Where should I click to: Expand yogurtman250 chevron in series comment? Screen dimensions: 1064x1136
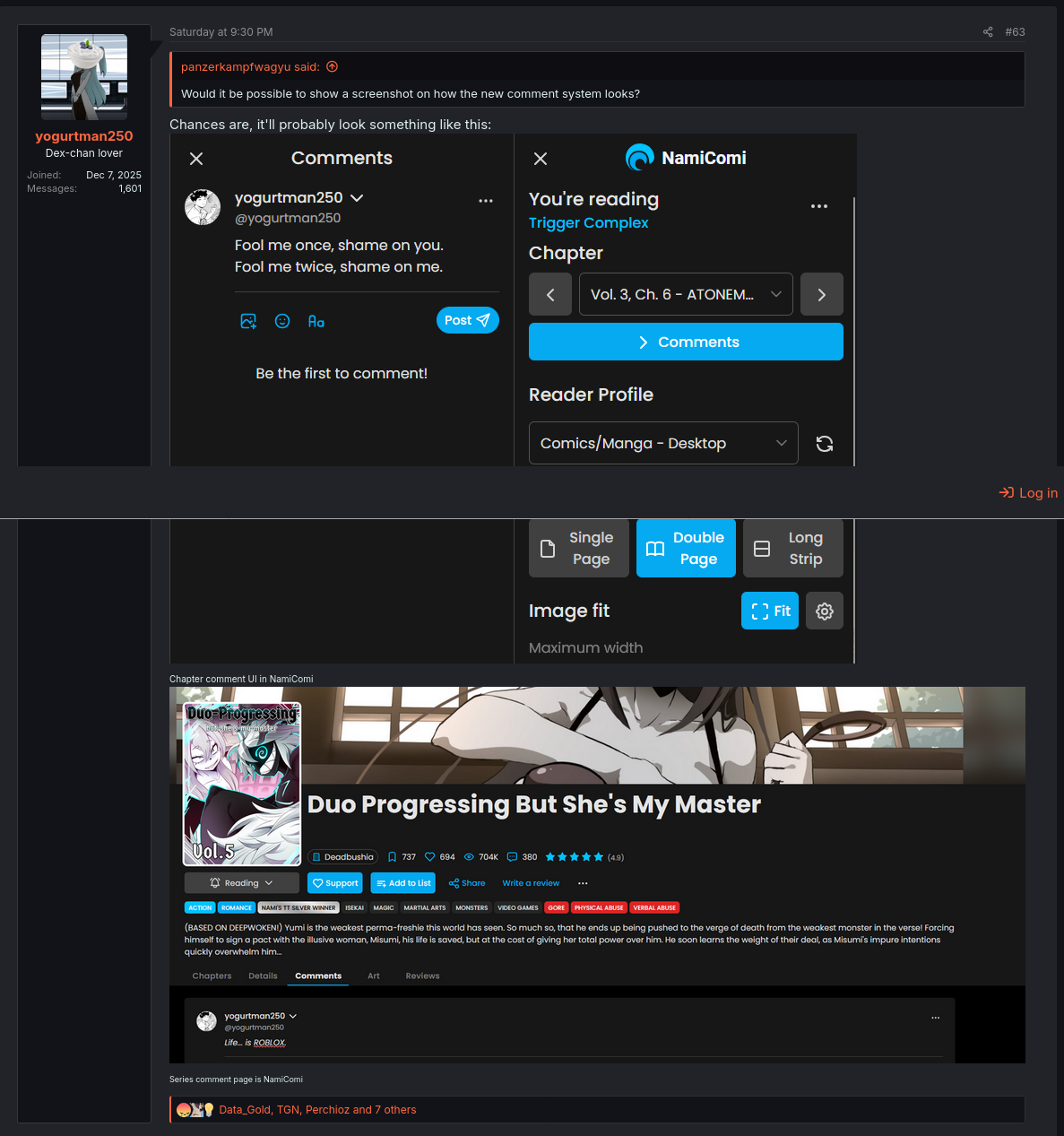pos(293,1016)
